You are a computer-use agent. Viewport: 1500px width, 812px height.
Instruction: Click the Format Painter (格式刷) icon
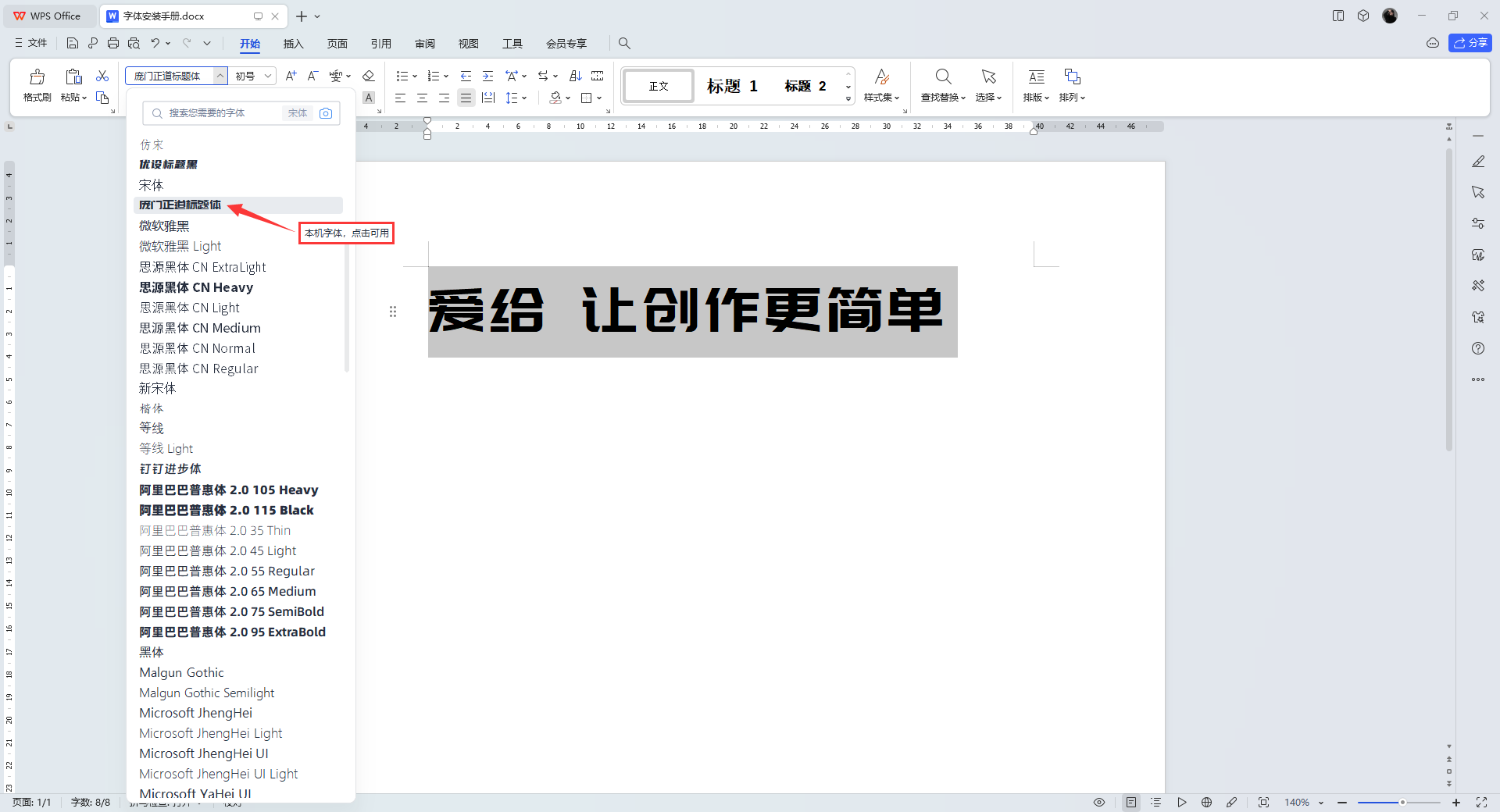pos(37,77)
